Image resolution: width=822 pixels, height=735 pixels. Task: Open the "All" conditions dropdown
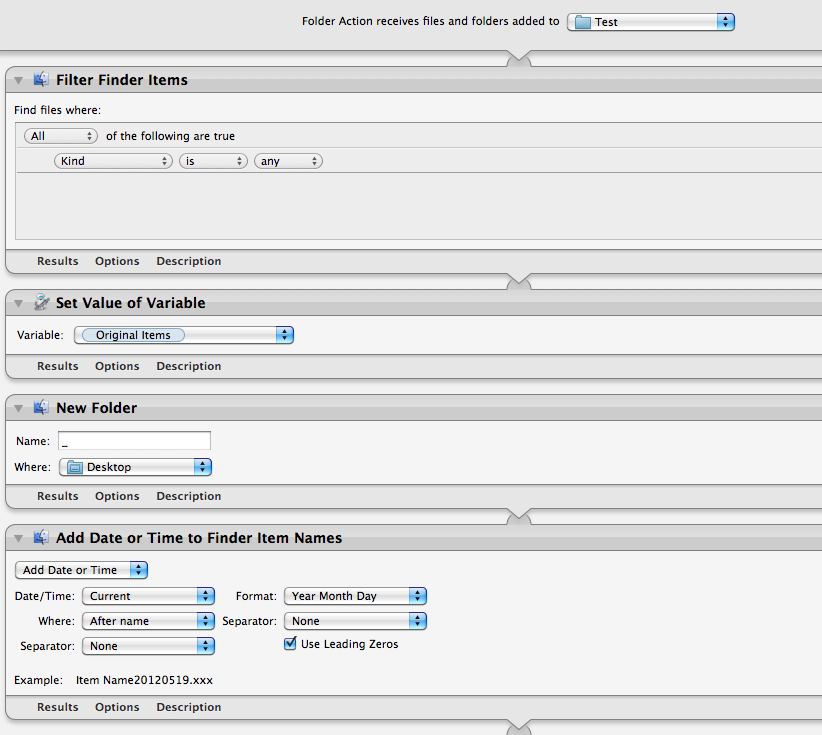(58, 135)
